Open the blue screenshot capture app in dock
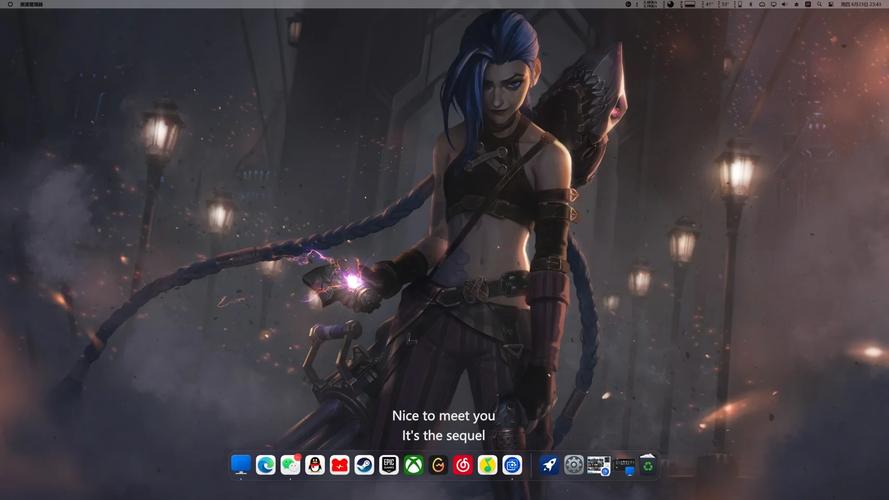 click(512, 465)
